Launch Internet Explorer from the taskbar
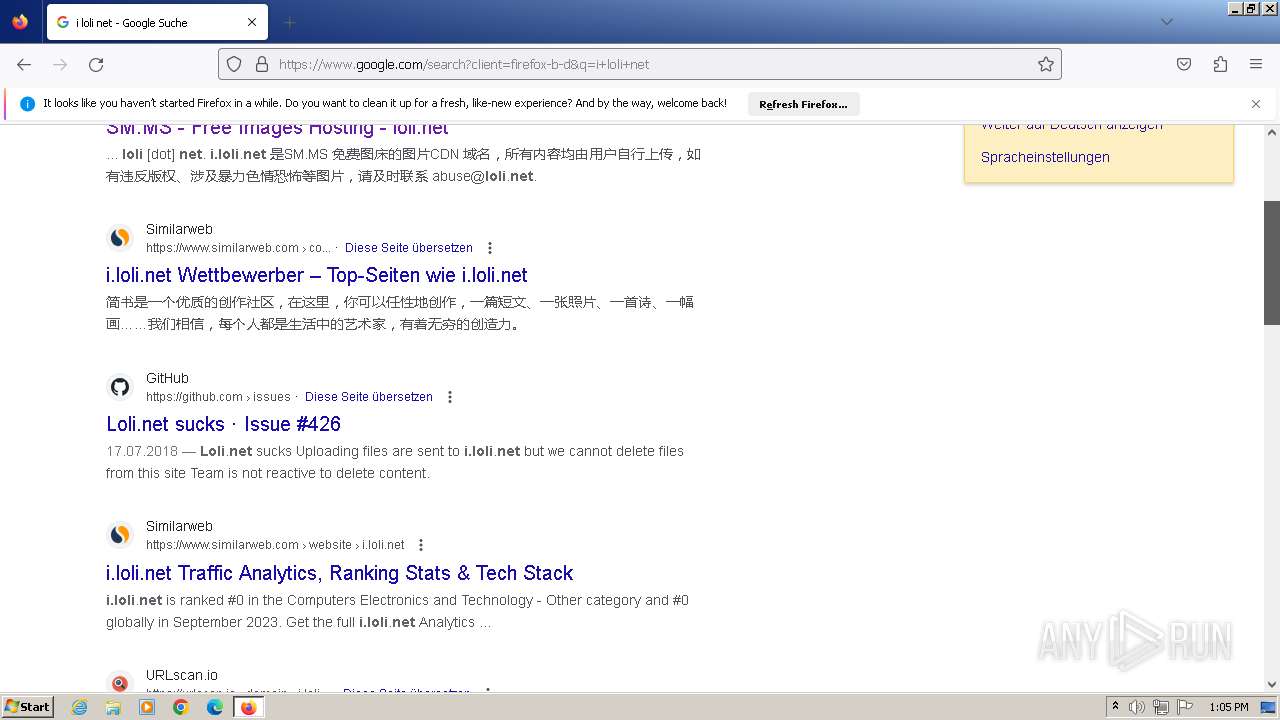Image resolution: width=1280 pixels, height=720 pixels. pyautogui.click(x=80, y=707)
